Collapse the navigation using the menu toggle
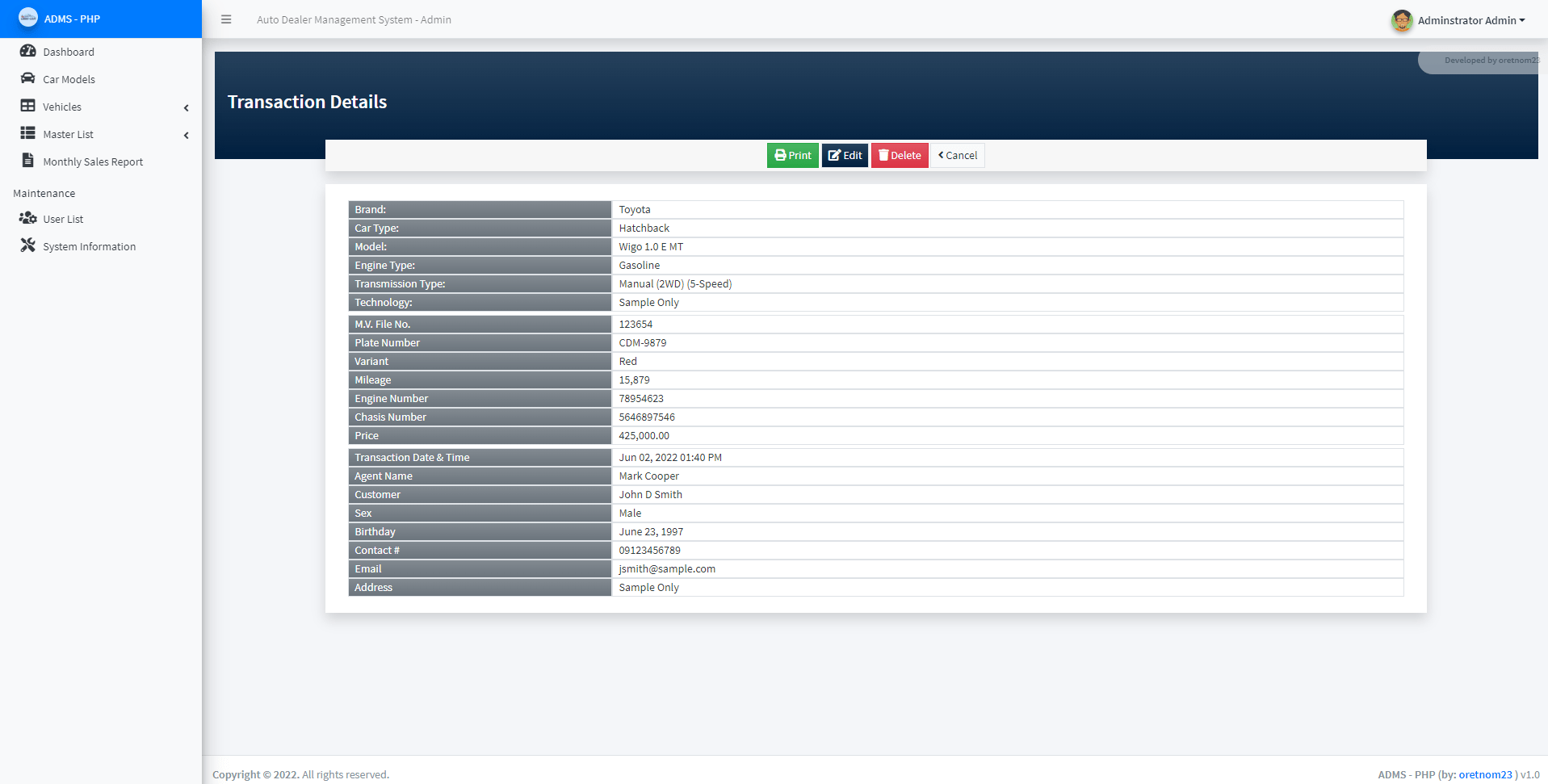The image size is (1548, 784). coord(226,19)
